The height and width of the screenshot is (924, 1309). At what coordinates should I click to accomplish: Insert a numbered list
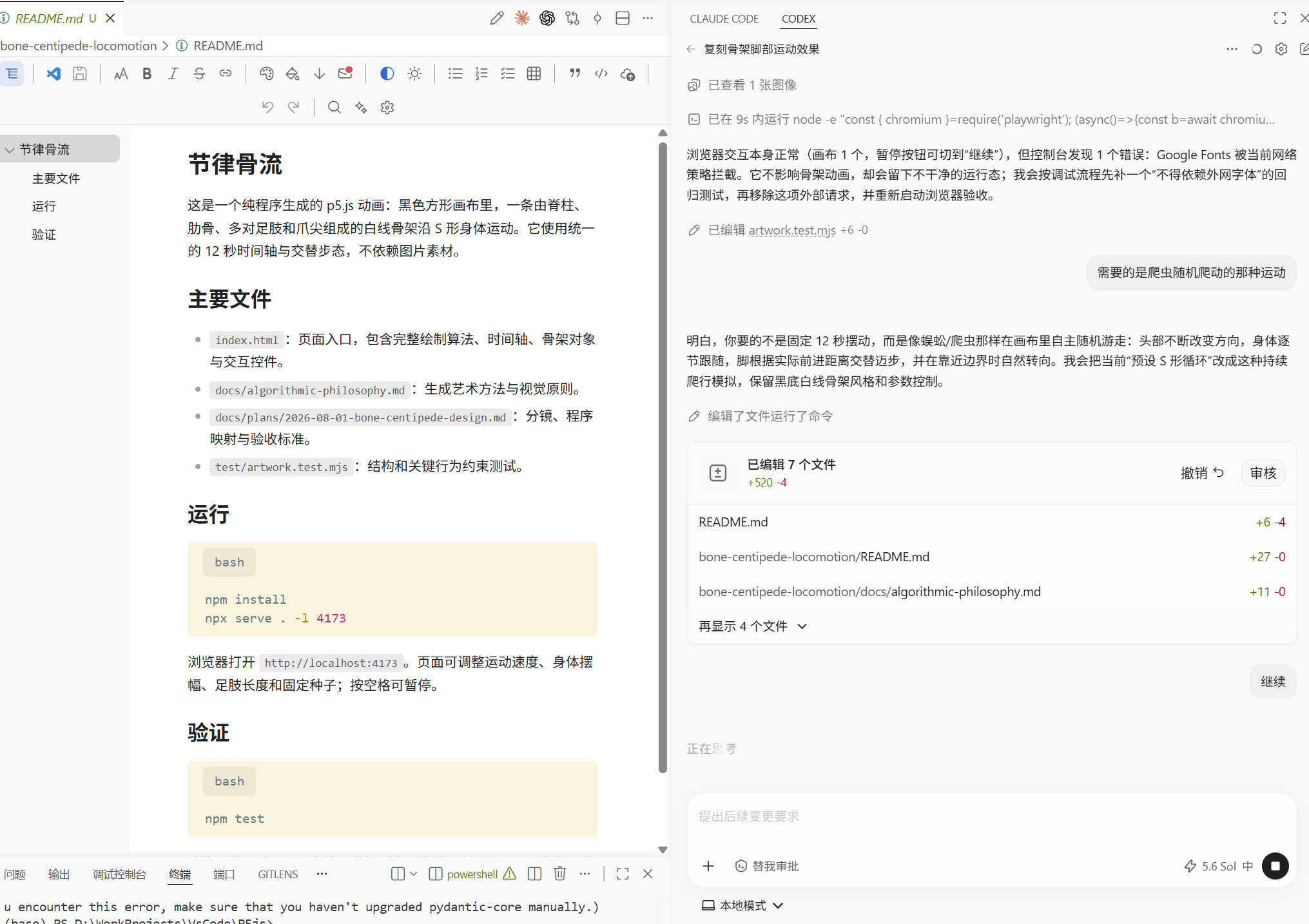click(x=481, y=73)
